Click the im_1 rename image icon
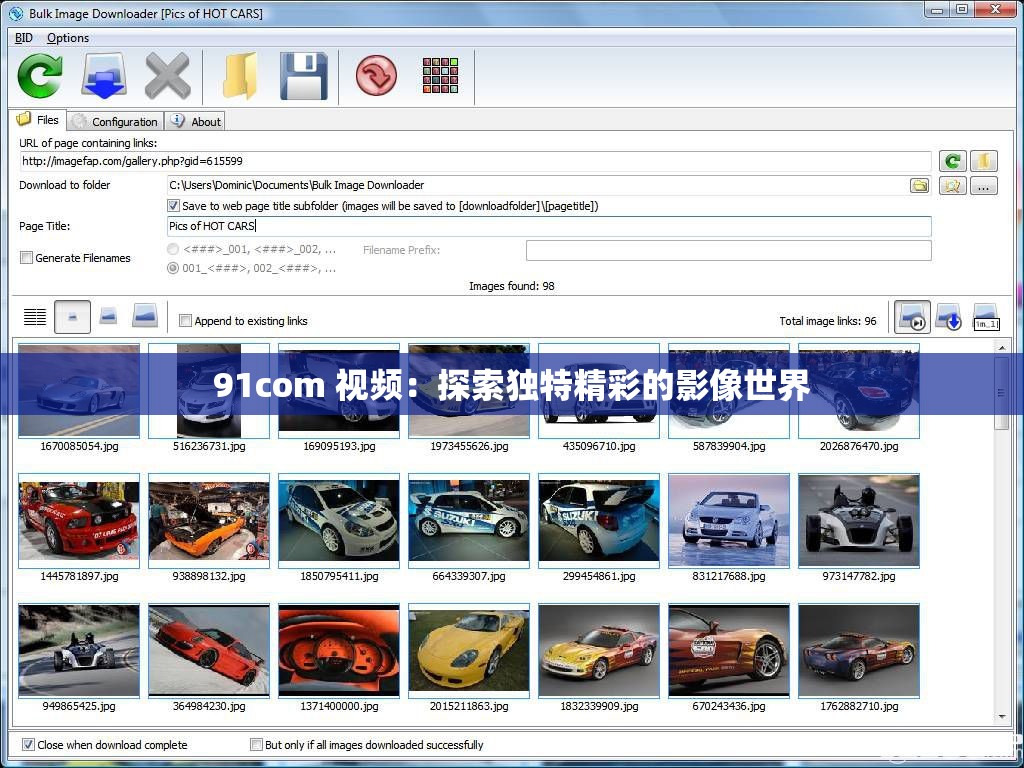1024x768 pixels. (986, 317)
